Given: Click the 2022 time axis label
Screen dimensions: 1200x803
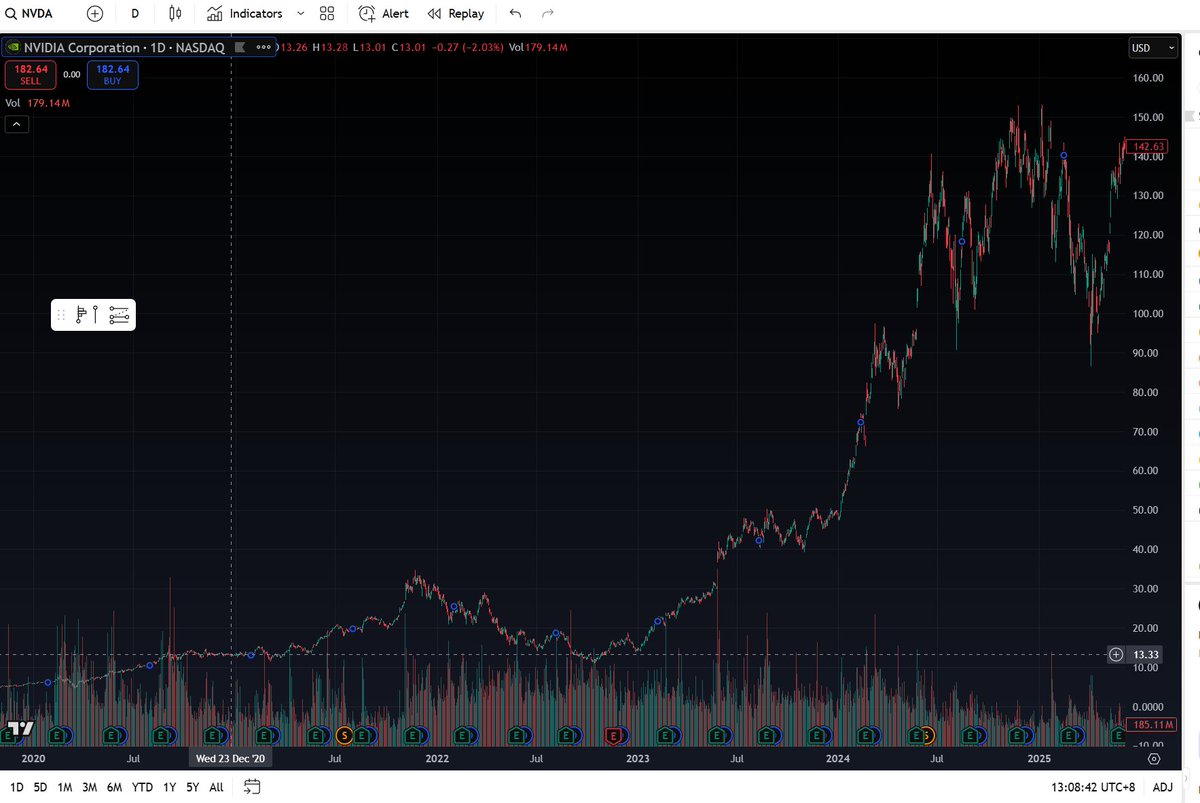Looking at the screenshot, I should tap(437, 759).
